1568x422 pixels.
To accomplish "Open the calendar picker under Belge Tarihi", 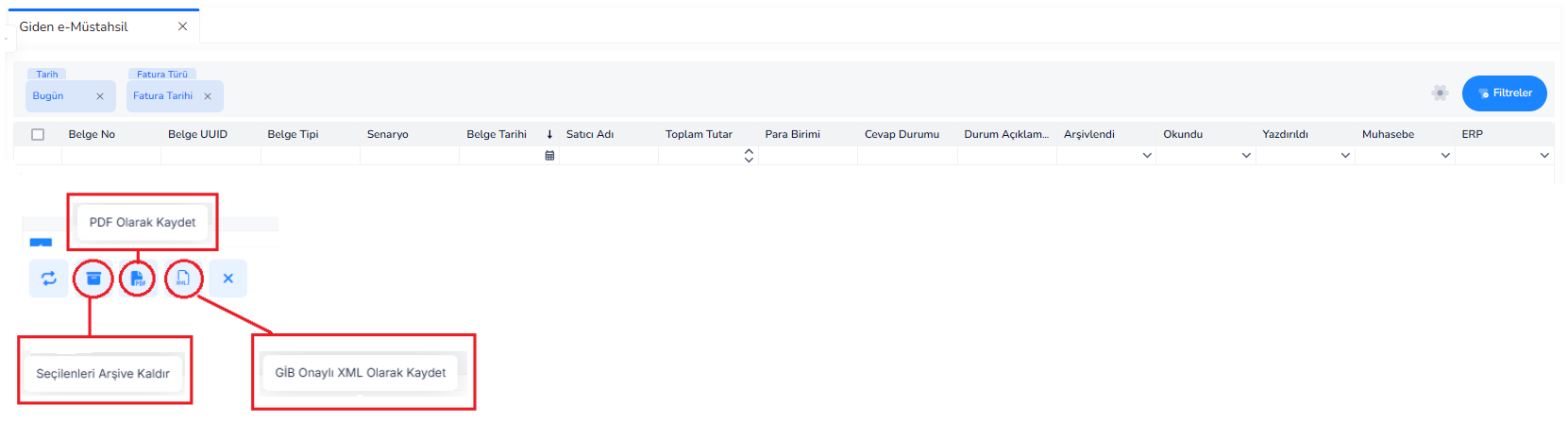I will pyautogui.click(x=549, y=156).
